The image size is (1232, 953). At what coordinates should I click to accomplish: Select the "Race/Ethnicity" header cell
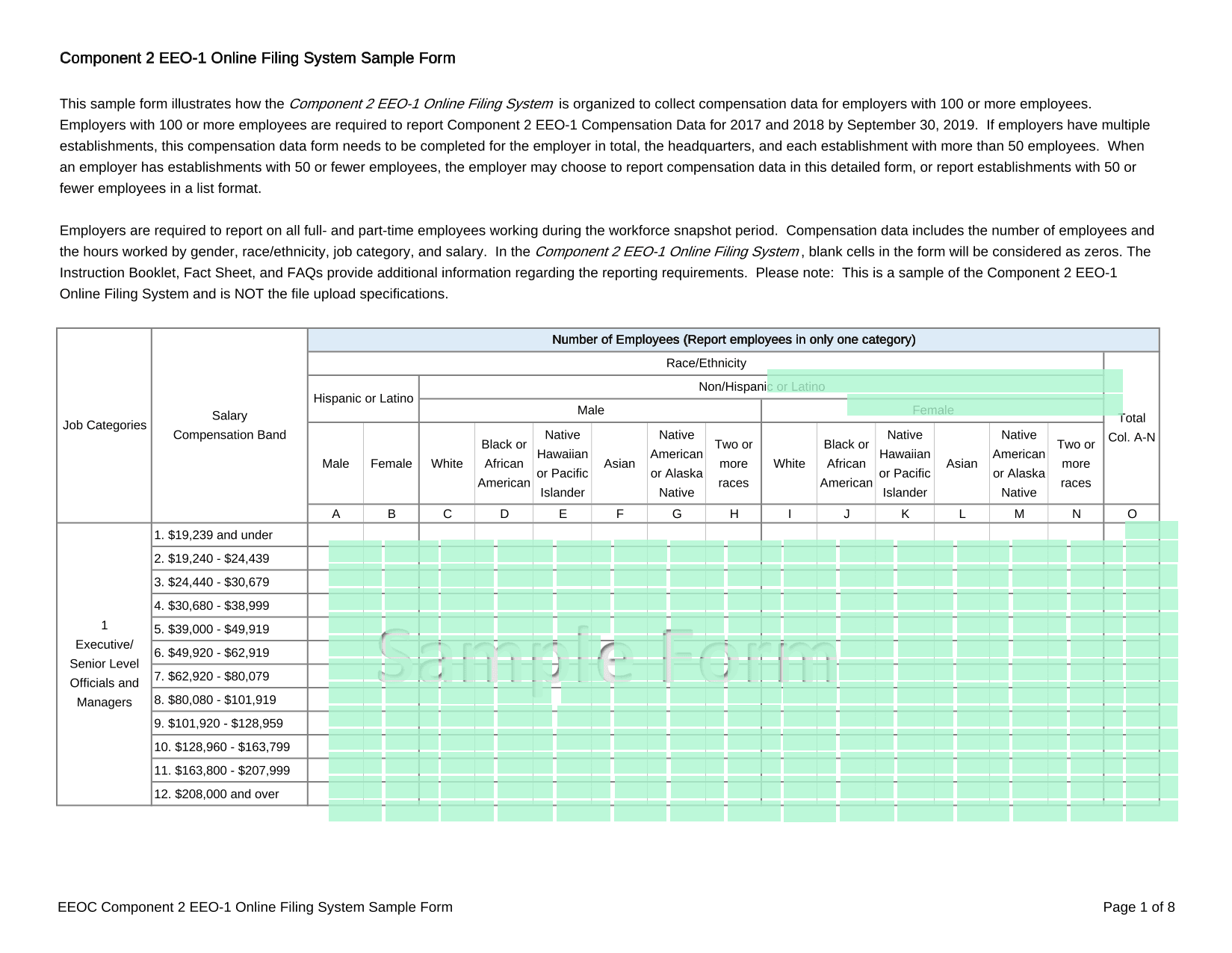(x=706, y=363)
